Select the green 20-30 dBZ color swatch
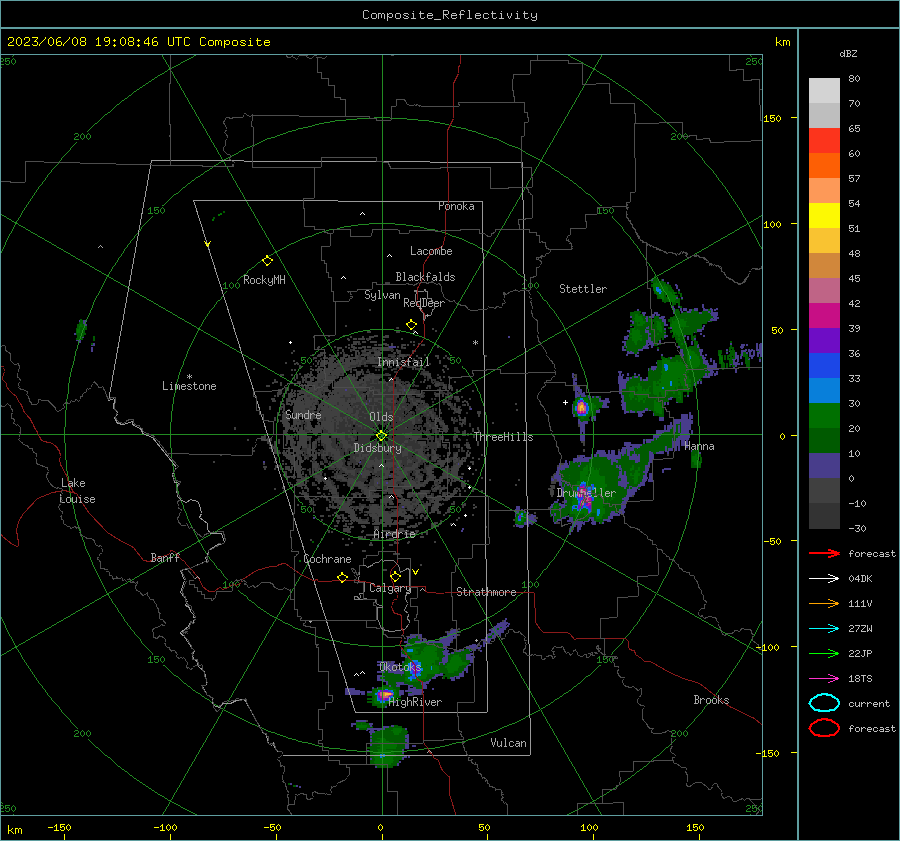The width and height of the screenshot is (900, 841). [x=824, y=416]
